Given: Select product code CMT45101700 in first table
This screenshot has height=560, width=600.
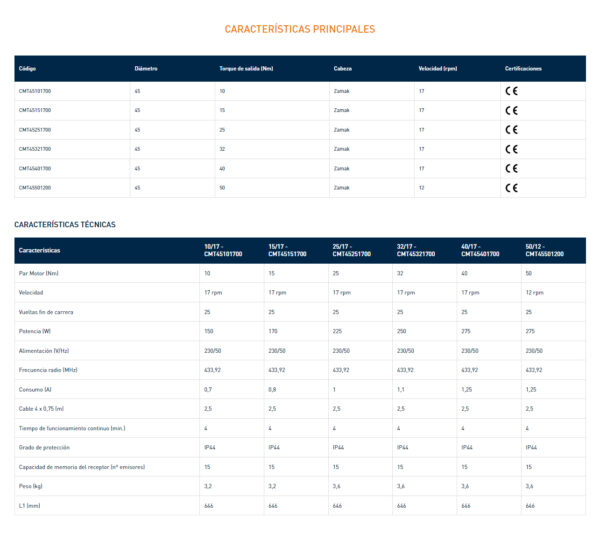Looking at the screenshot, I should click(x=35, y=91).
